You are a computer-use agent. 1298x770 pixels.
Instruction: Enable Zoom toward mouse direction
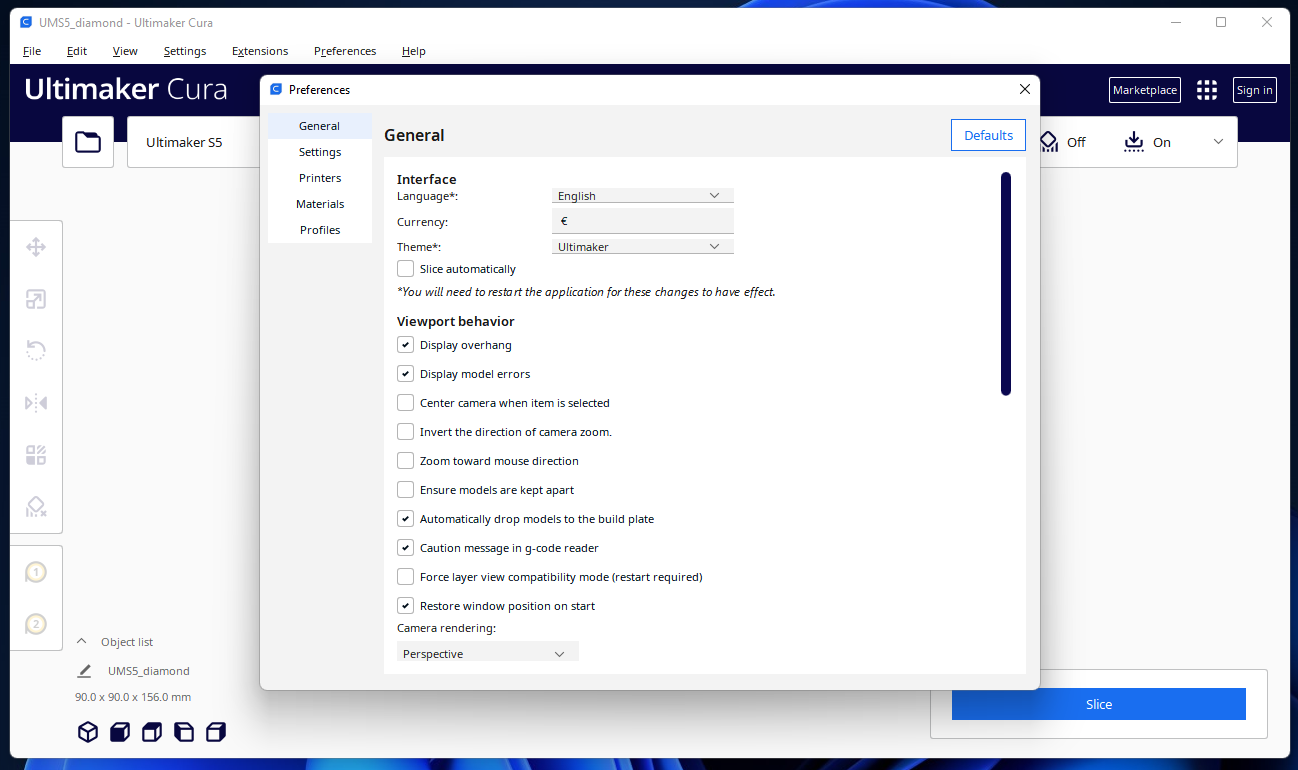coord(405,461)
